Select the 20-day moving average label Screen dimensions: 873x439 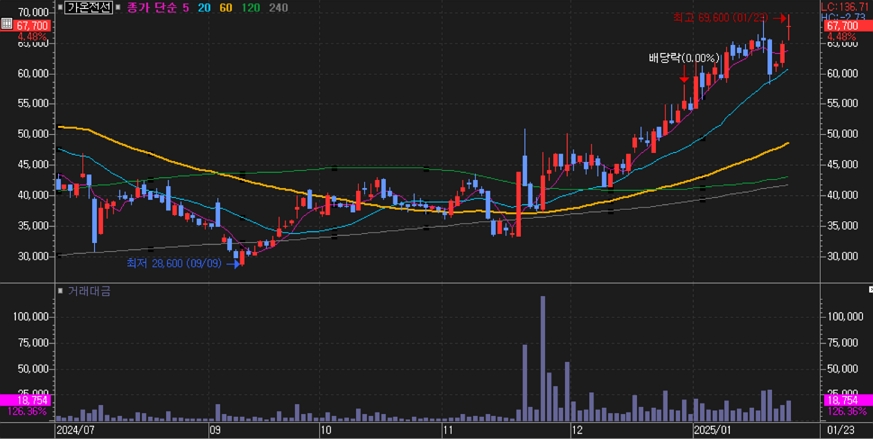click(x=204, y=8)
